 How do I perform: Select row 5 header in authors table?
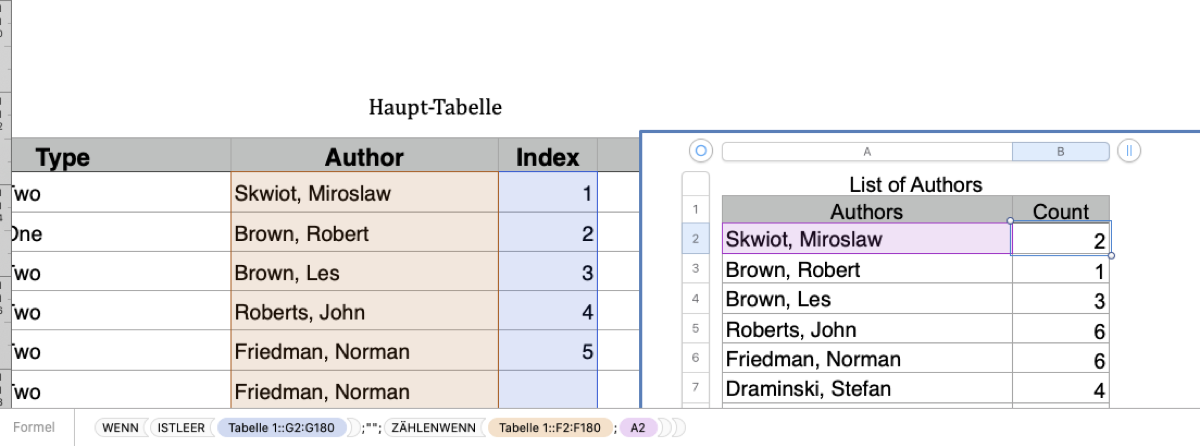point(694,329)
